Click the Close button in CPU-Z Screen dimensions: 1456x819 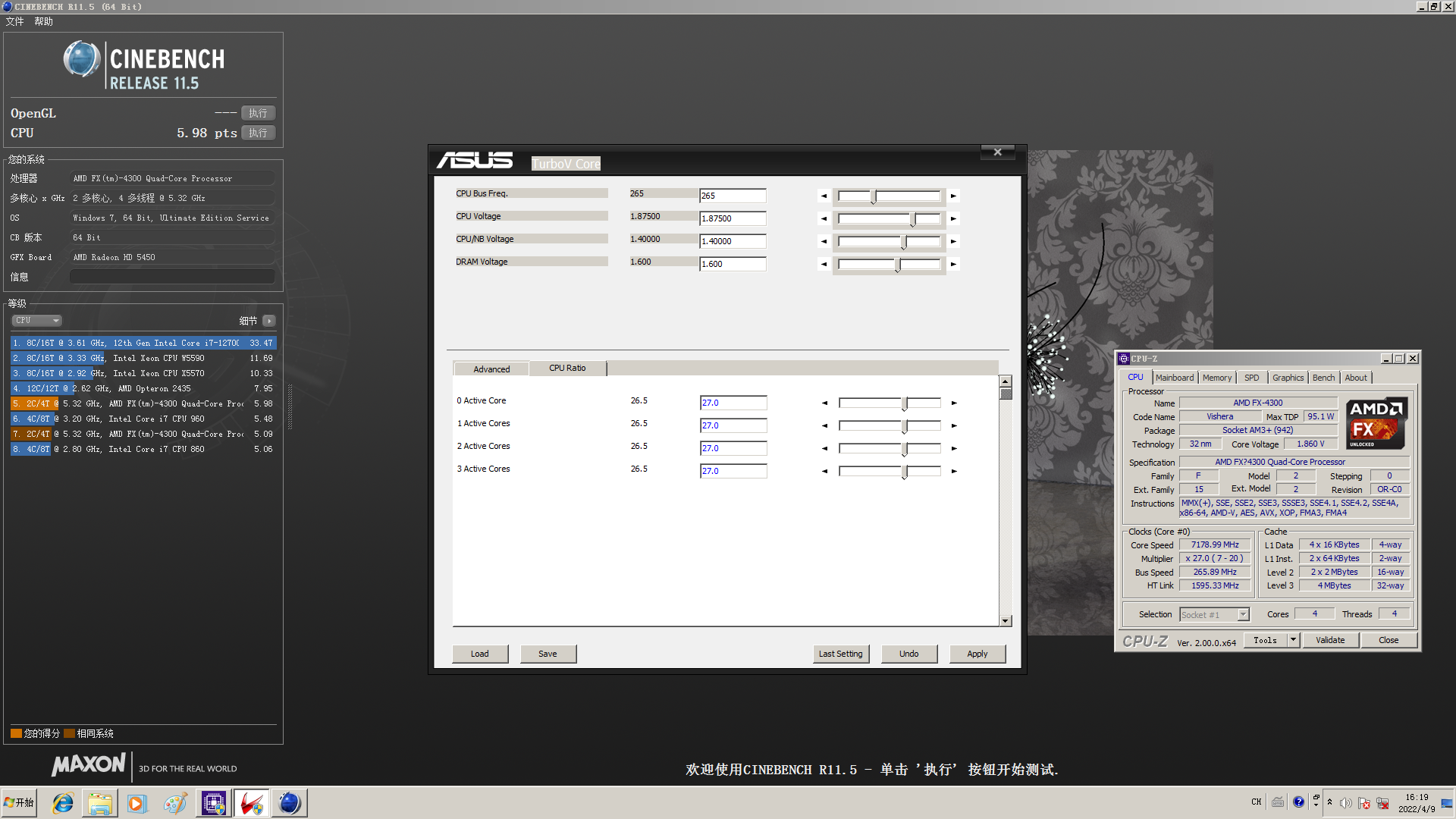coord(1389,640)
